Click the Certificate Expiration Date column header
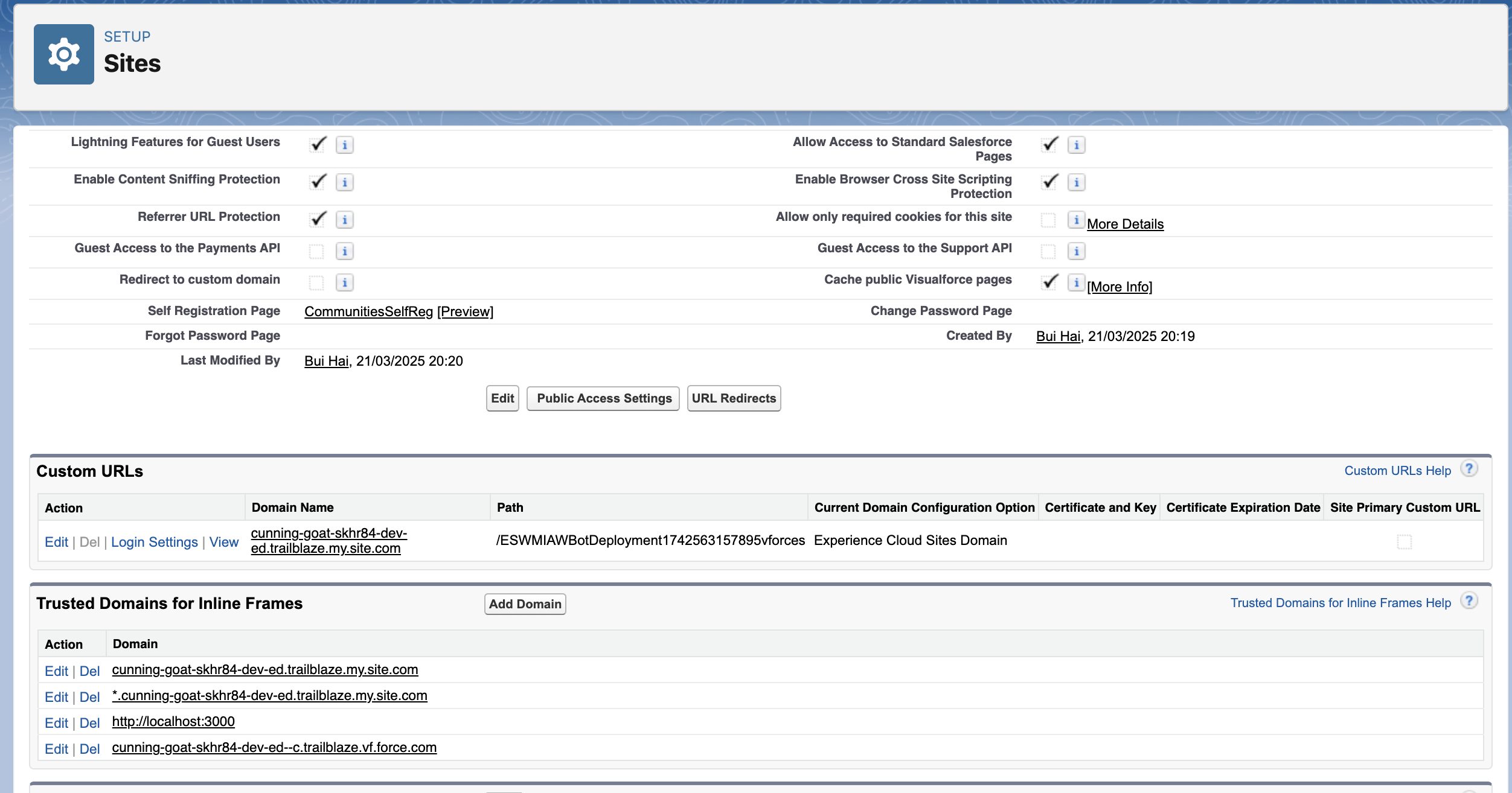The height and width of the screenshot is (793, 1512). coord(1243,508)
